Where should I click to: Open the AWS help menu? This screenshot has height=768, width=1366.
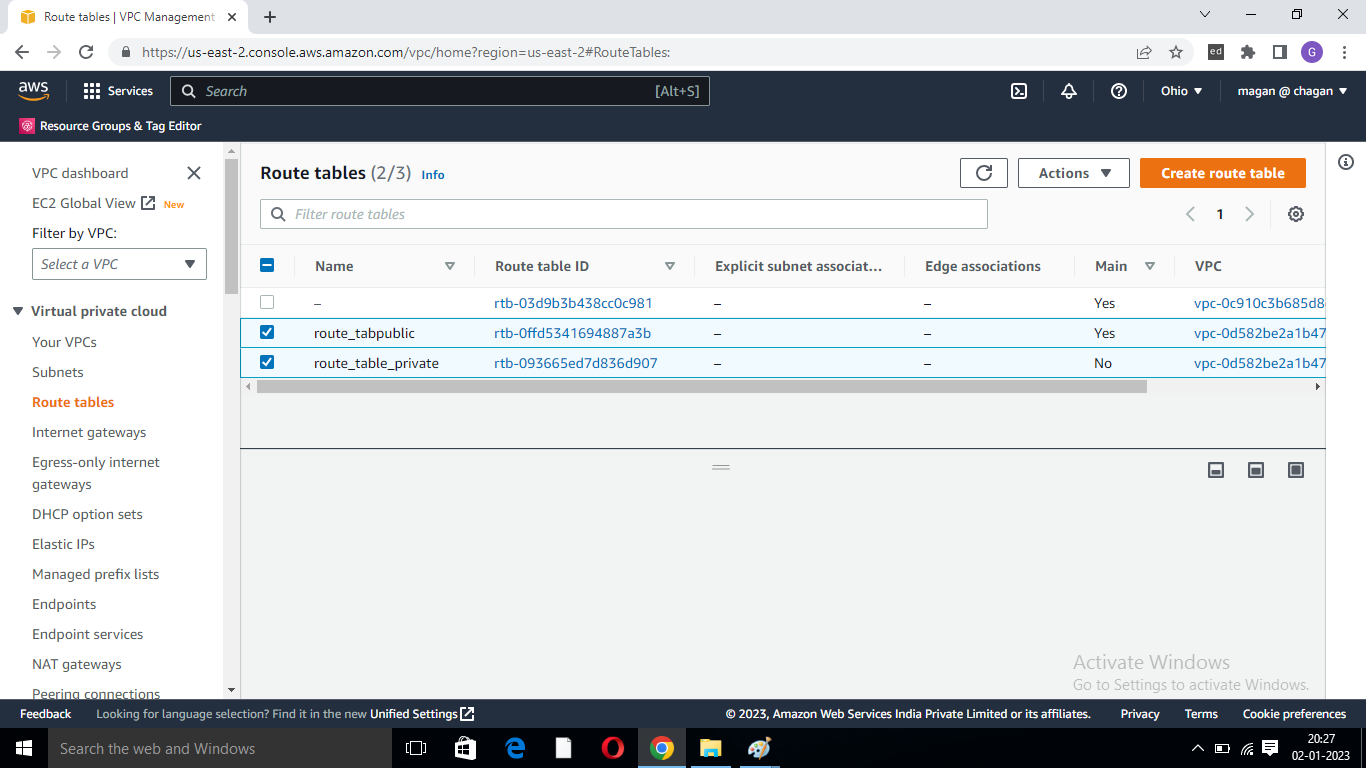pyautogui.click(x=1118, y=90)
